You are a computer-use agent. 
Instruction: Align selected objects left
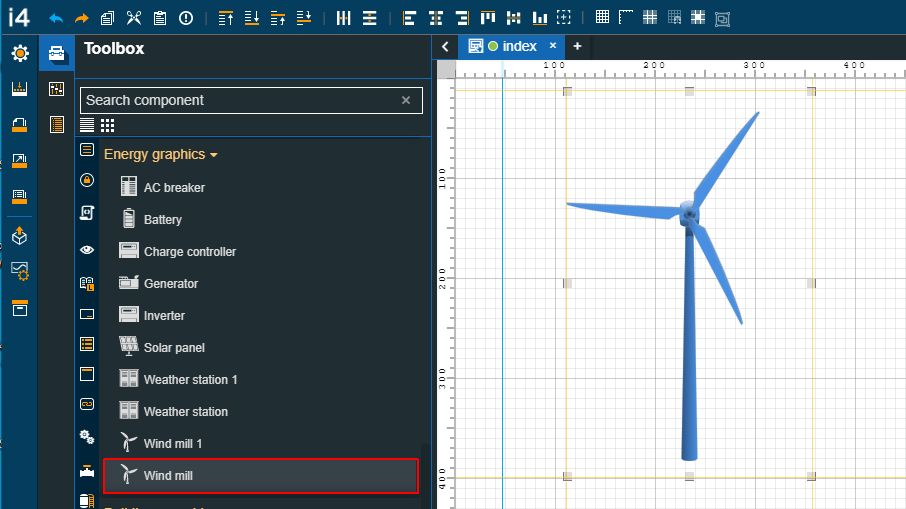pyautogui.click(x=409, y=18)
